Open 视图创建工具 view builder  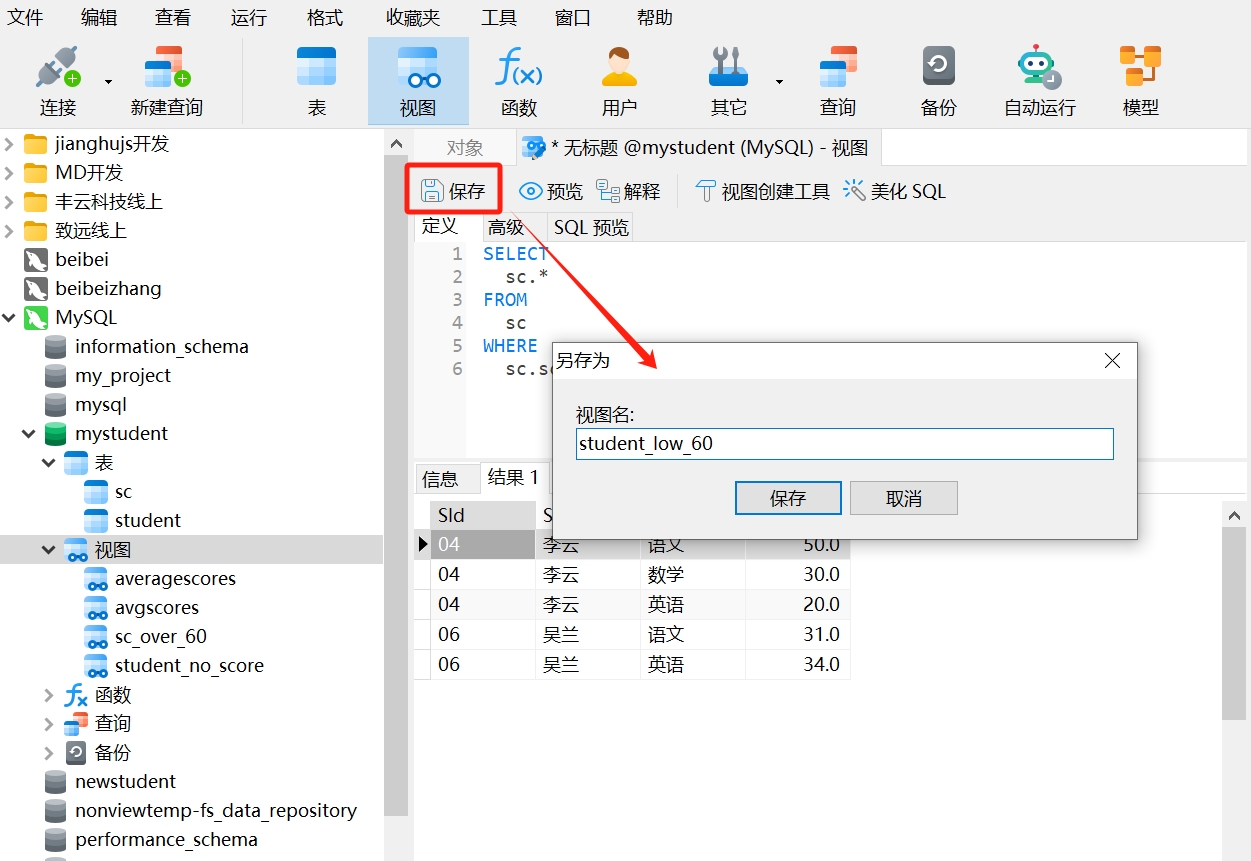click(763, 191)
